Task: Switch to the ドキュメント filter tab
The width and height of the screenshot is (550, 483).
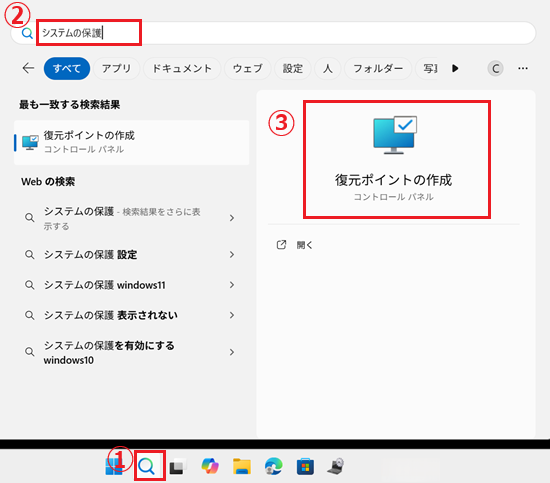Action: pos(182,68)
